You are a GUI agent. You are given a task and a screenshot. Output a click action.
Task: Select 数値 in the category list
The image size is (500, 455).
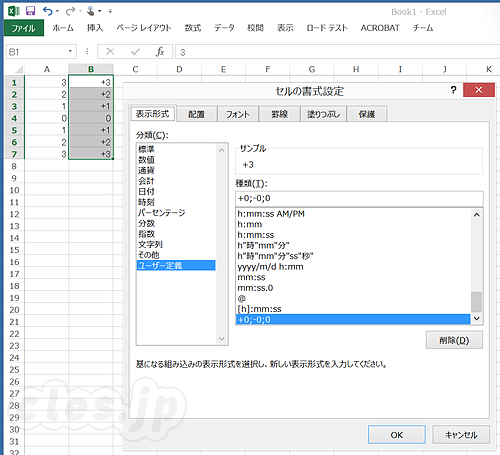(176, 160)
